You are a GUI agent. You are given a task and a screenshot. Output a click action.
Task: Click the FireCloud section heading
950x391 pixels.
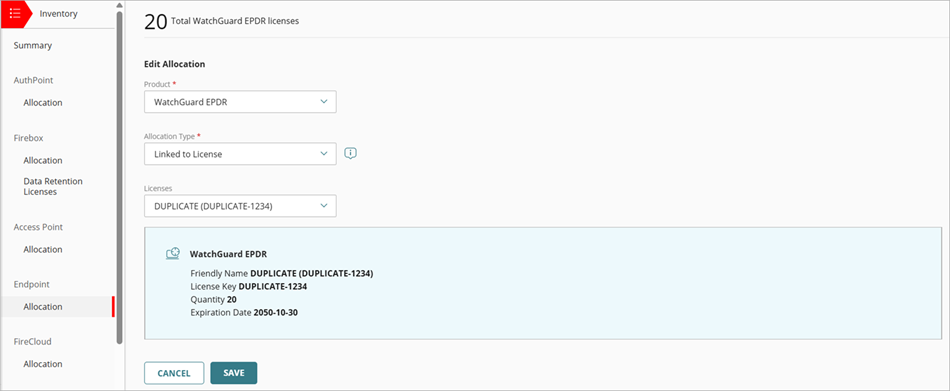point(32,342)
